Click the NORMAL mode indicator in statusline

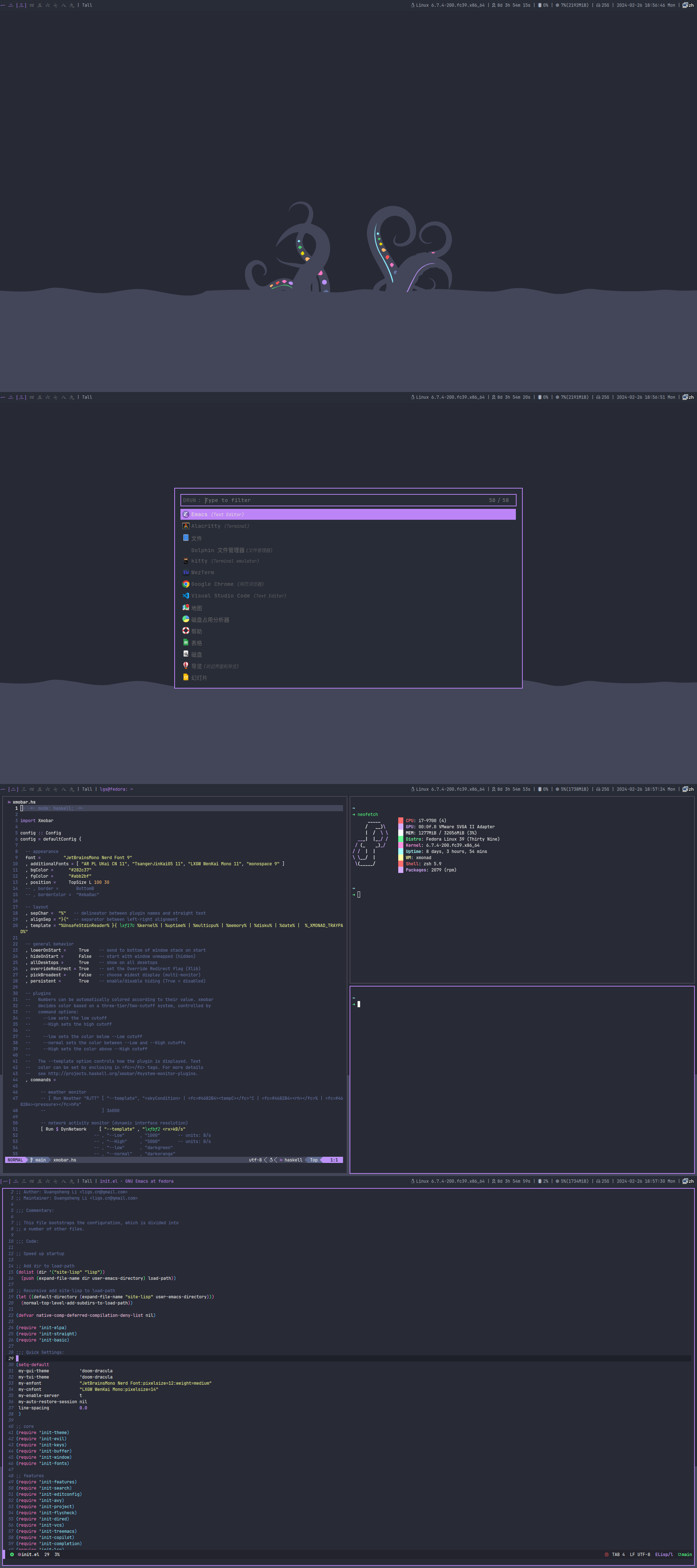point(15,1160)
